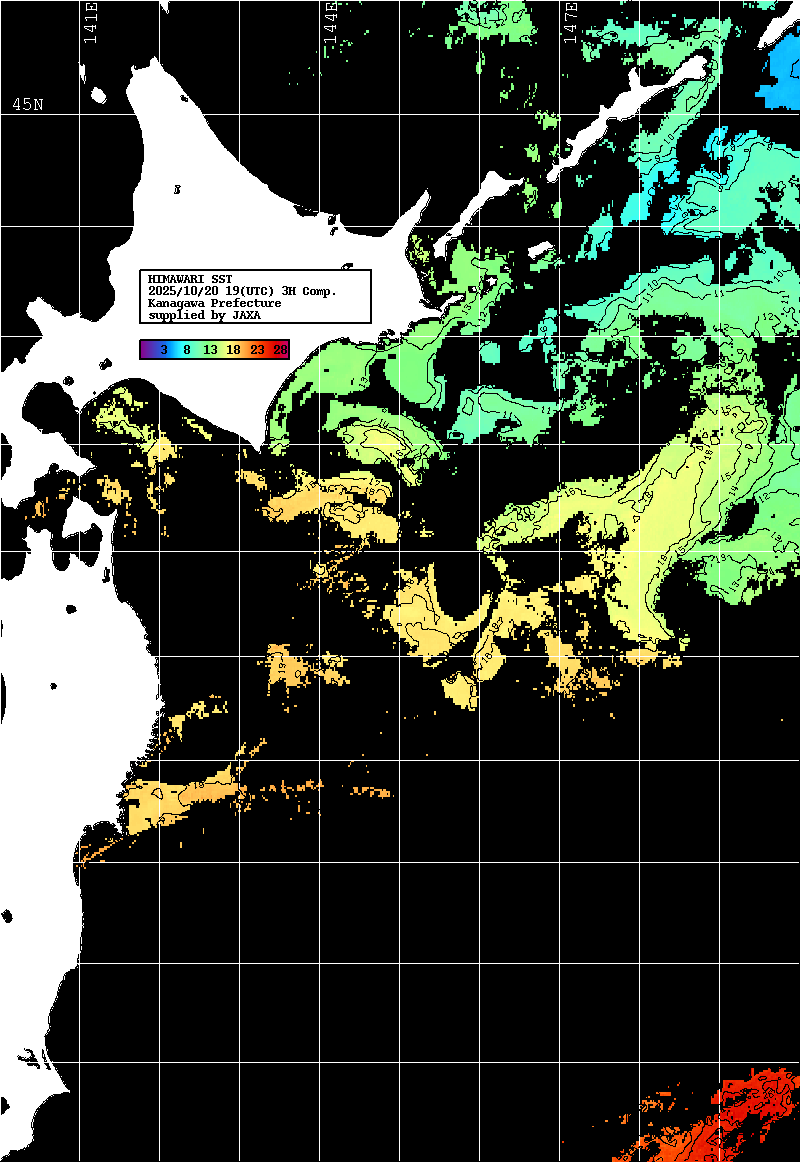Click the 8 value on the color scale

pyautogui.click(x=187, y=350)
